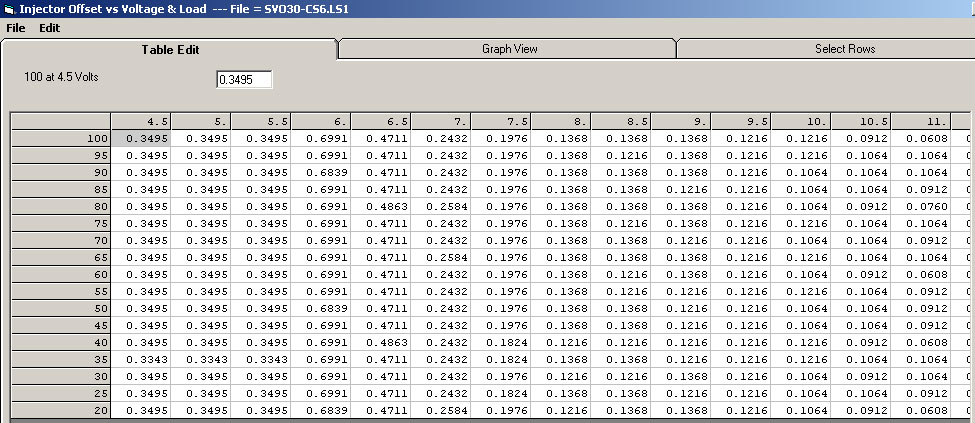Click the 0.3495 value input field
This screenshot has width=975, height=423.
click(x=244, y=80)
